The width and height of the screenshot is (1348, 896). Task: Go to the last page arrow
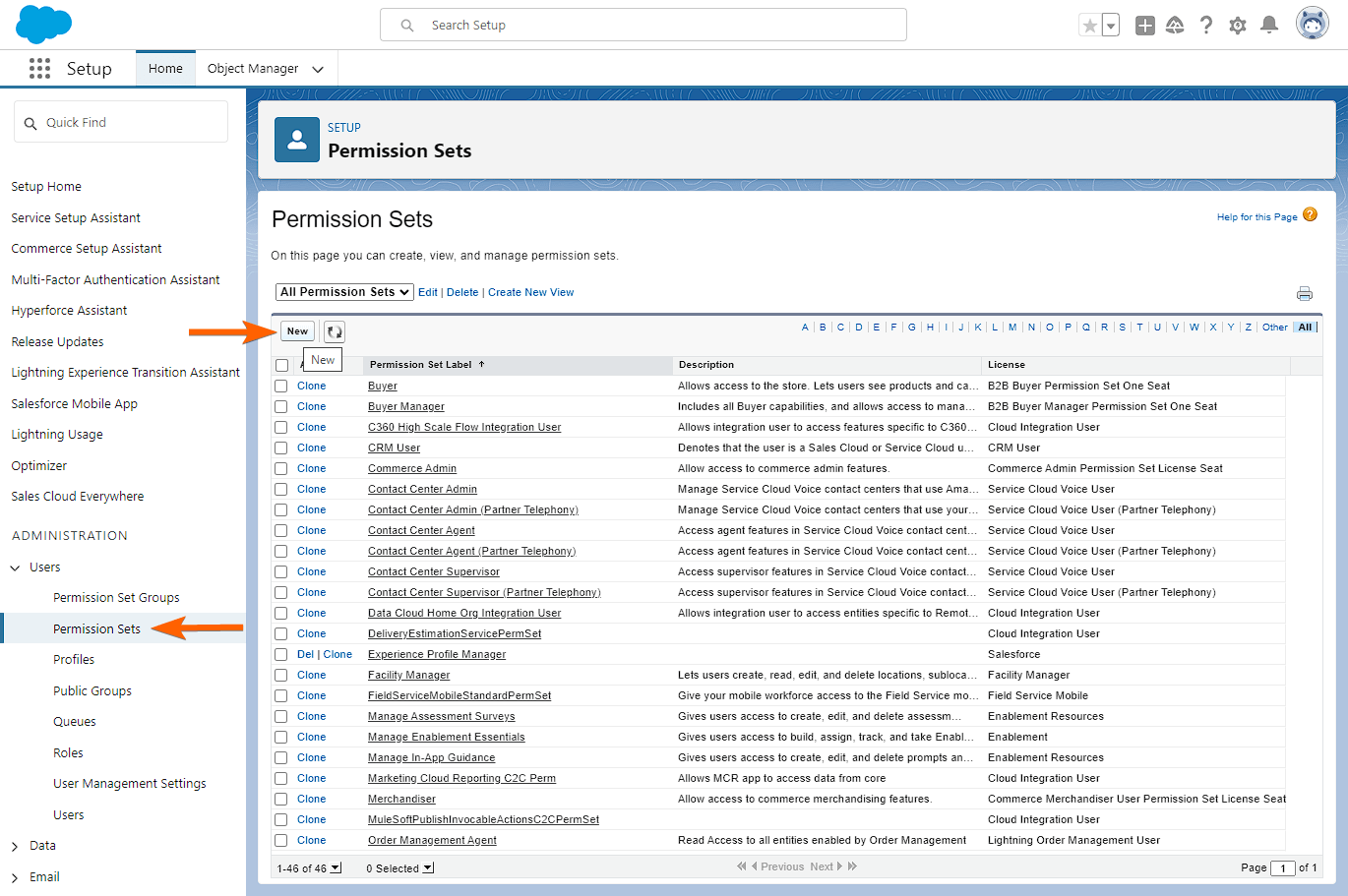coord(852,866)
